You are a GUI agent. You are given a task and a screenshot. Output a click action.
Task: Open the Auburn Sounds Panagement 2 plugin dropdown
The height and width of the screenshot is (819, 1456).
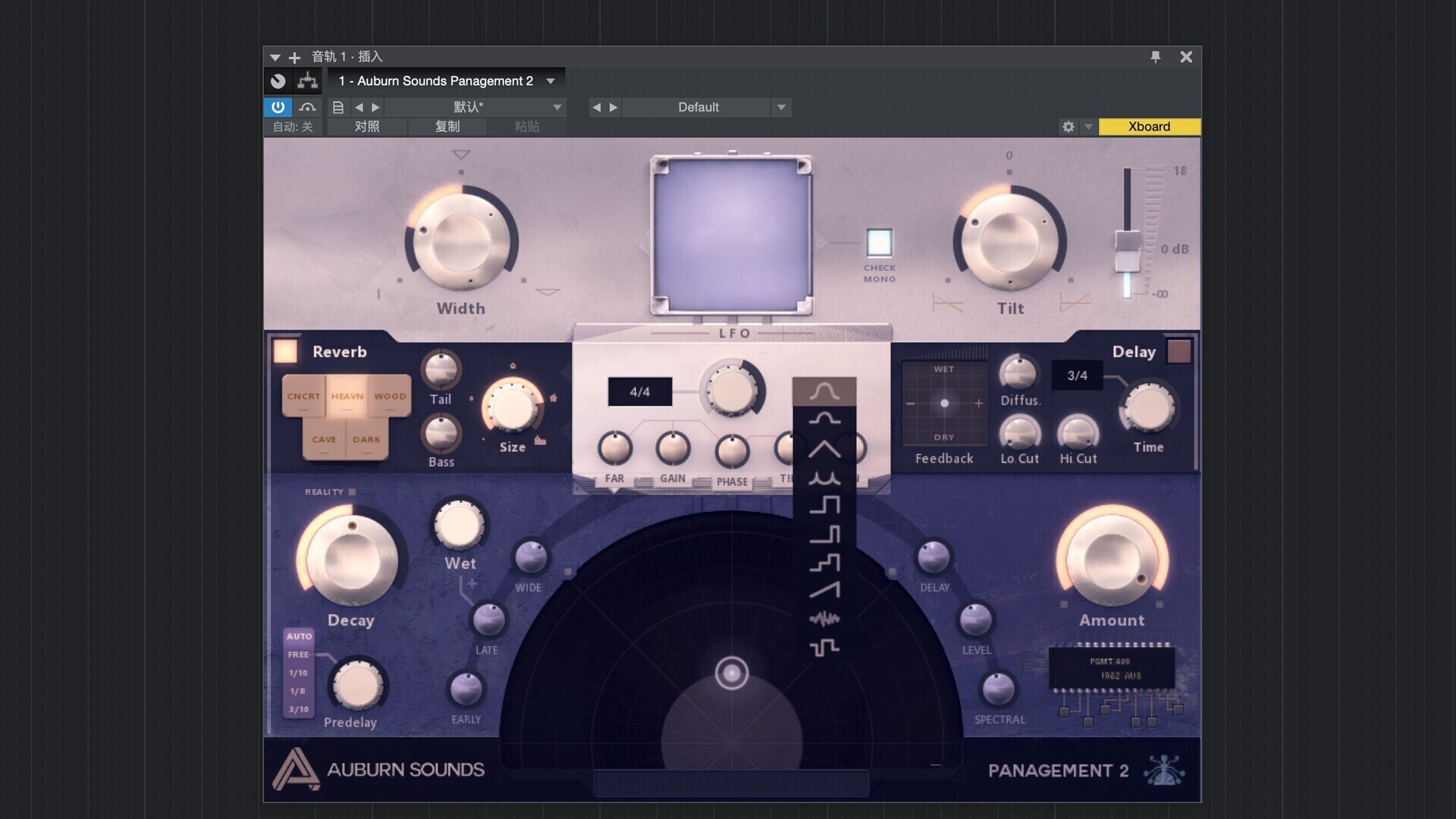tap(447, 80)
